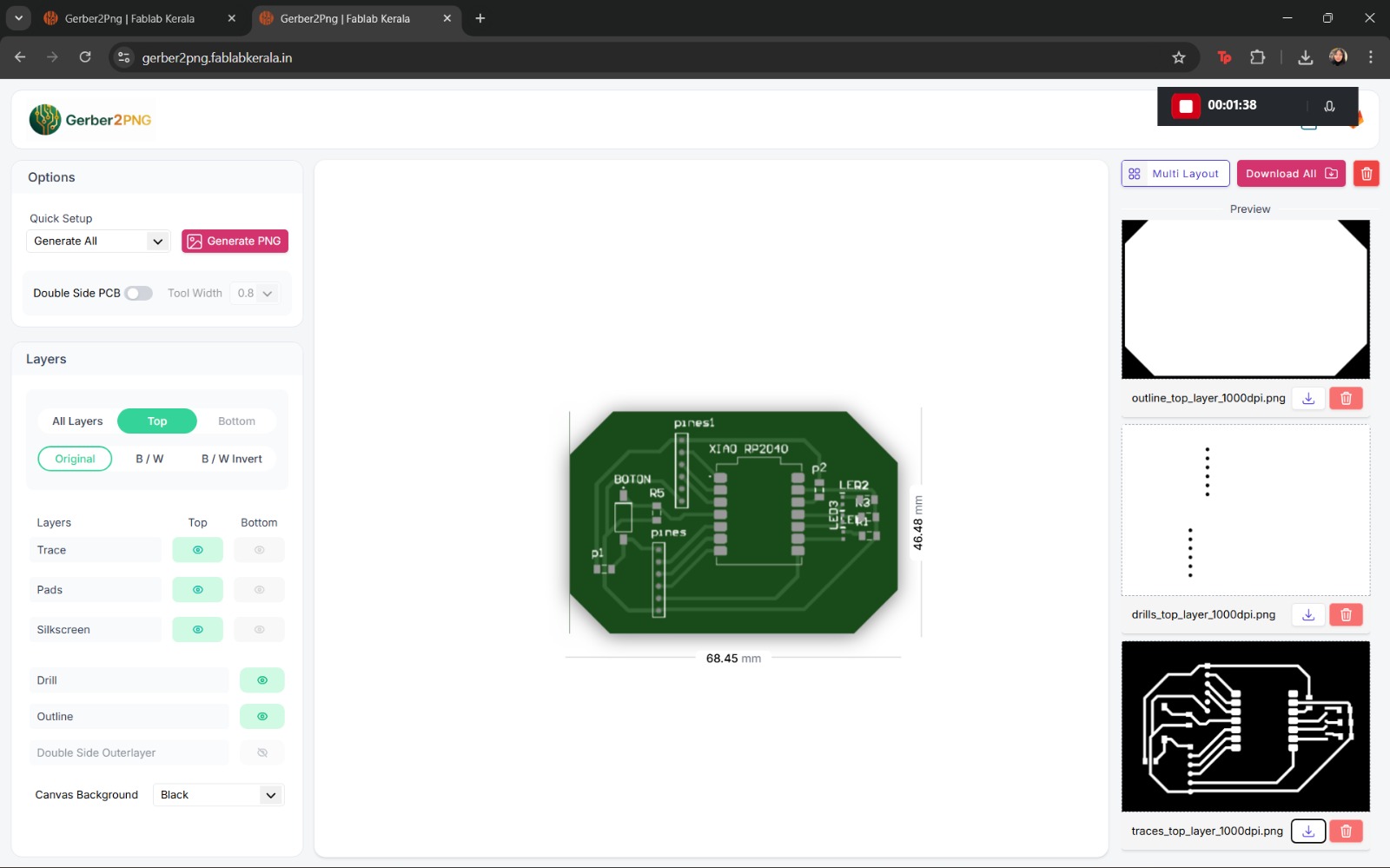Show the bottom Pads layer
The image size is (1390, 868).
259,590
